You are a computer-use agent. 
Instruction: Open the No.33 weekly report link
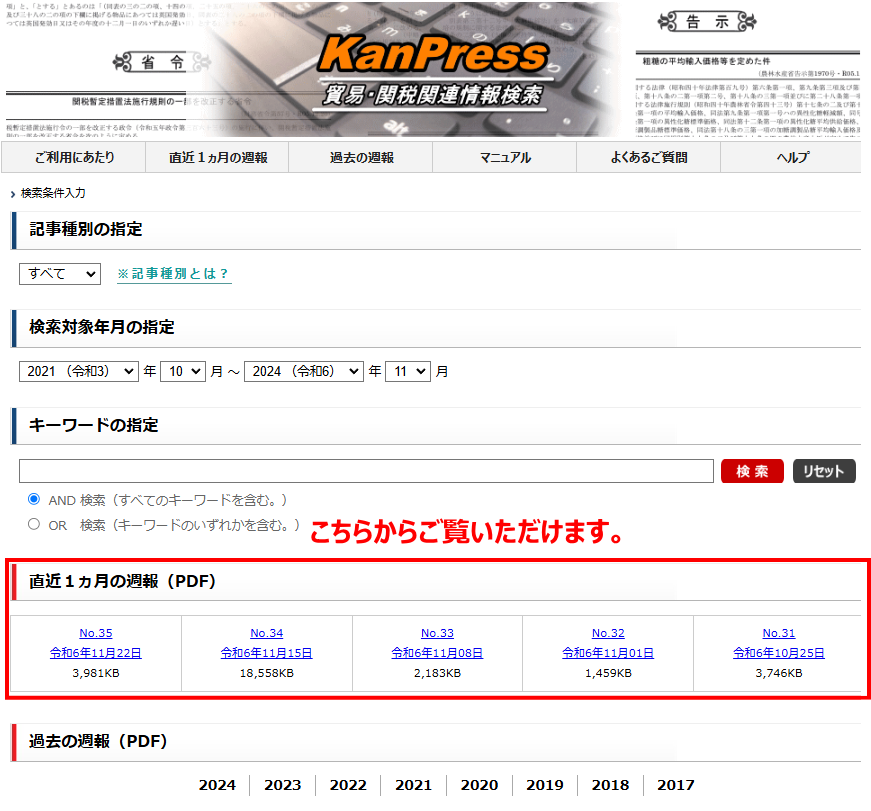[437, 633]
